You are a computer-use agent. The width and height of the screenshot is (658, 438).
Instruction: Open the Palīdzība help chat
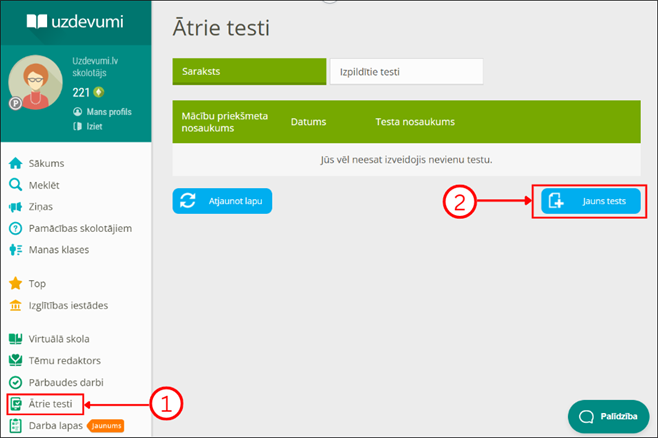(608, 416)
